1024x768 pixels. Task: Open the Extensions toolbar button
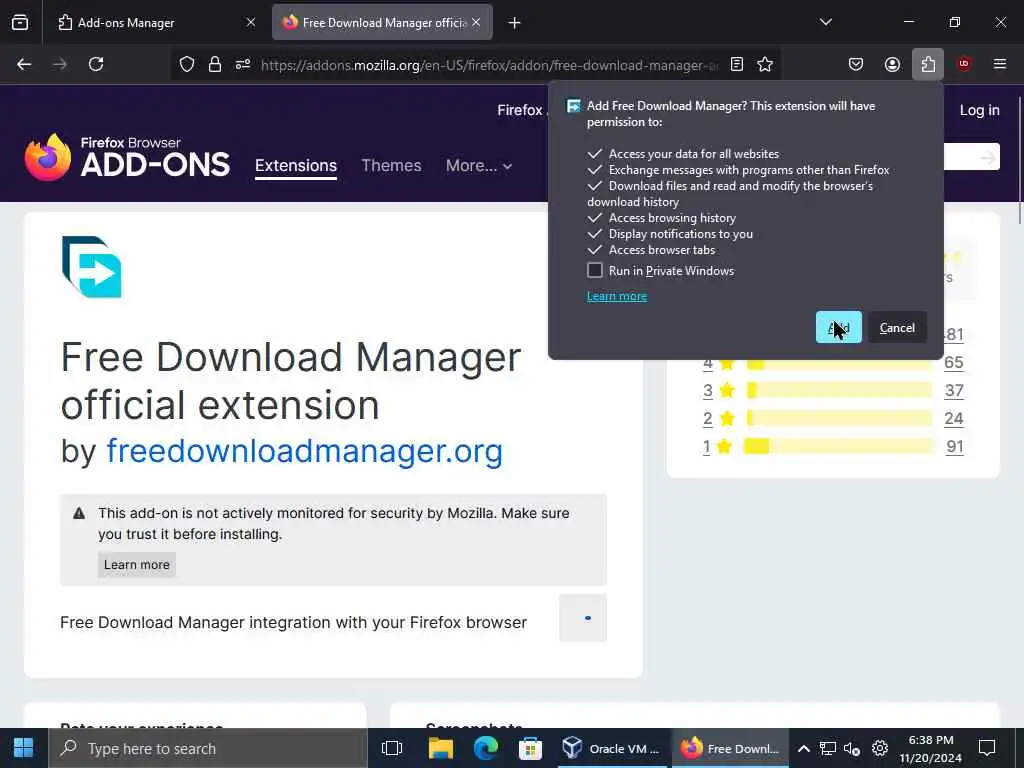(x=928, y=64)
